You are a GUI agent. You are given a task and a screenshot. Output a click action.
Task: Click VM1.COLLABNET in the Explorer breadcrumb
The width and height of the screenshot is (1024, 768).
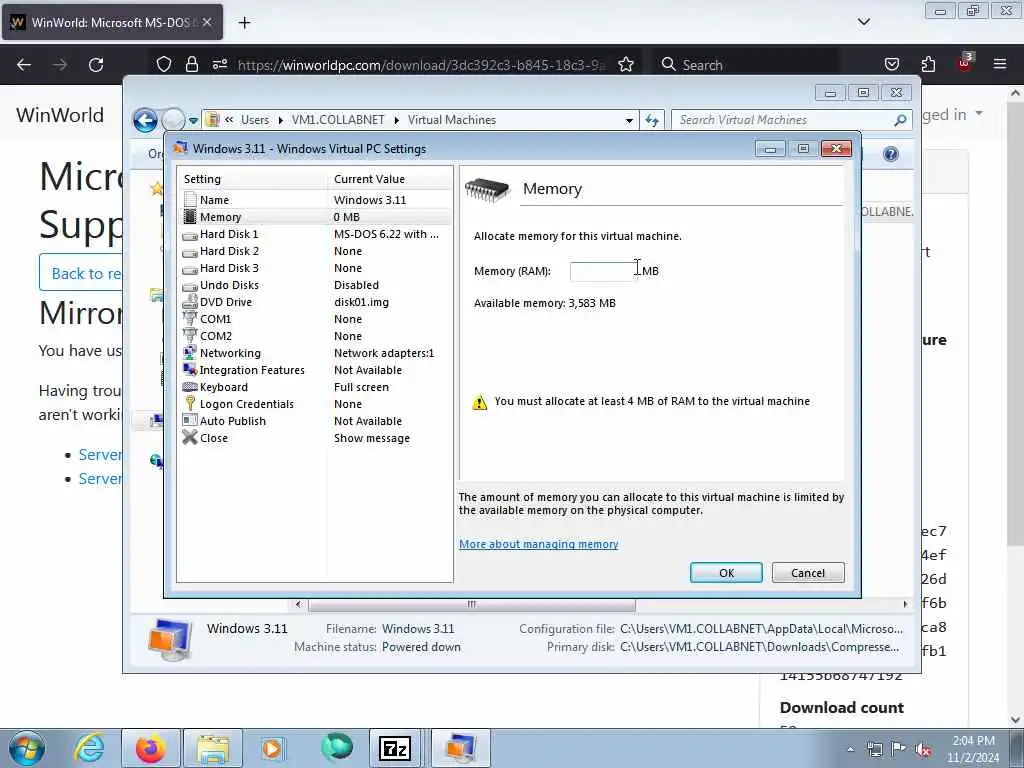click(338, 120)
